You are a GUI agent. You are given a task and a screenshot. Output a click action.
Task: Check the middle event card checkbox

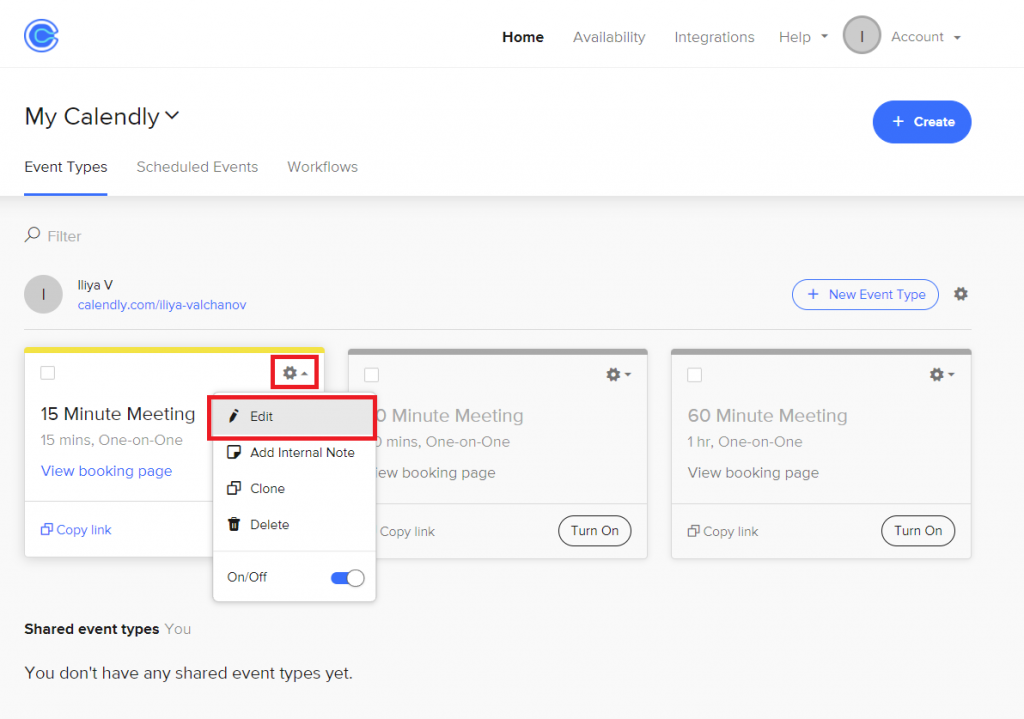372,375
